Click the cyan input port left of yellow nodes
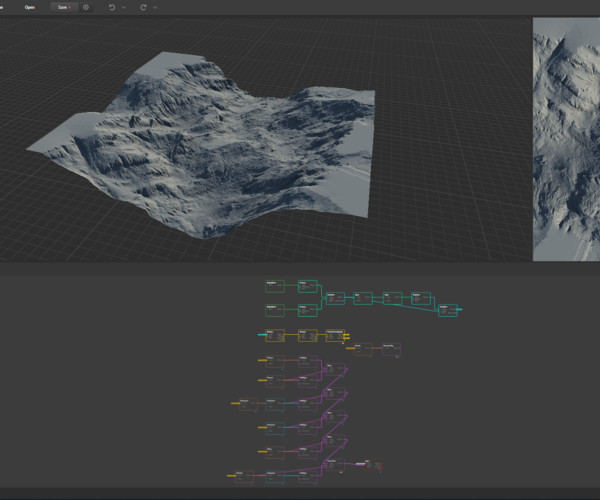The width and height of the screenshot is (600, 500). (x=262, y=334)
